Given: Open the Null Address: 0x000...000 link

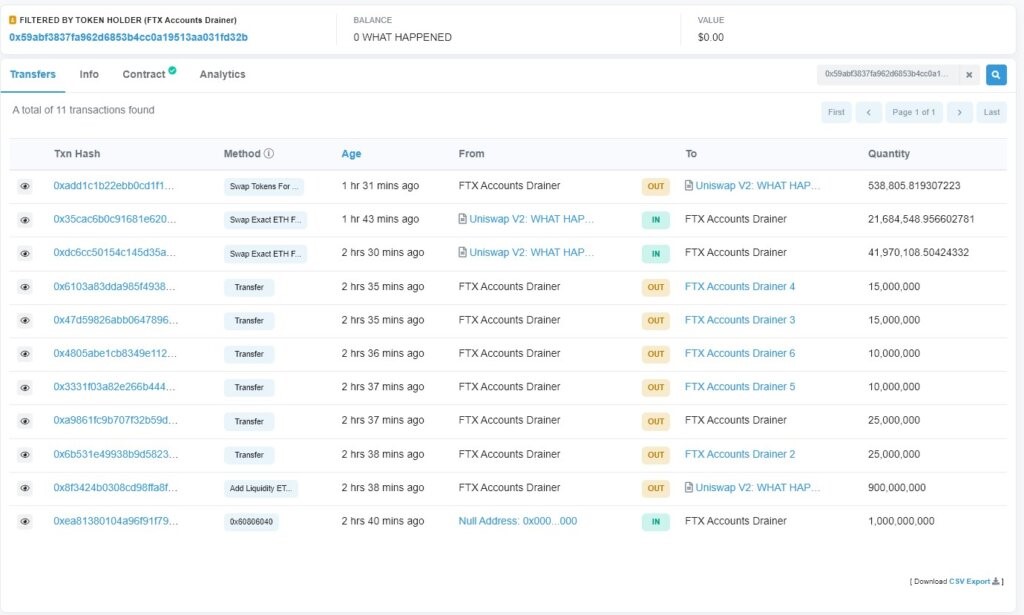Looking at the screenshot, I should pos(518,521).
